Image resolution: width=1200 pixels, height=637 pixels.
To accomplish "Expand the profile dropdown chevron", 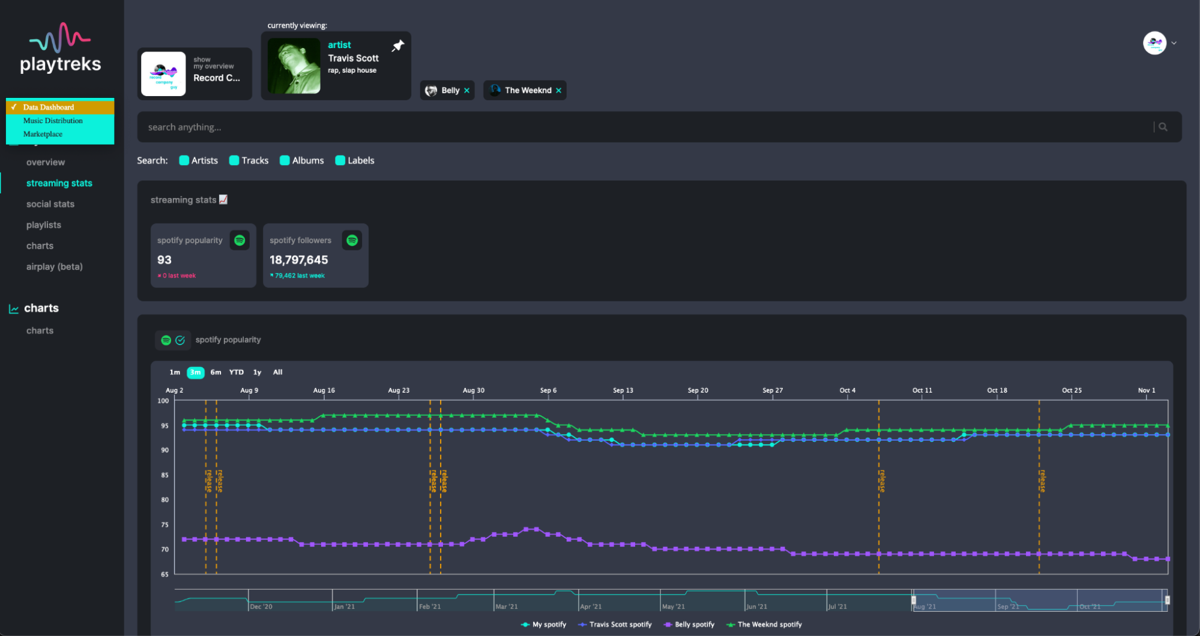I will tap(1174, 43).
